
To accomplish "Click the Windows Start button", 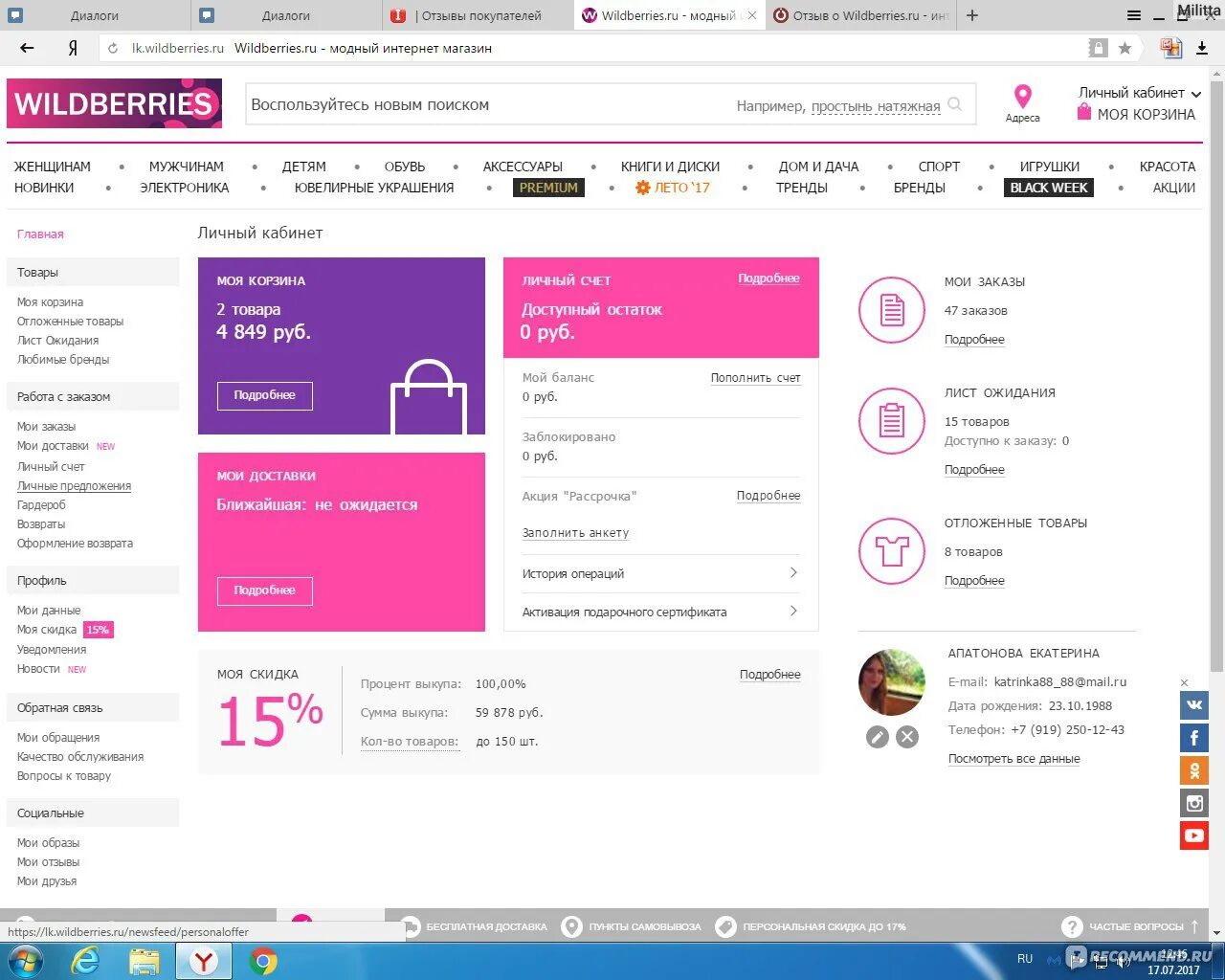I will pyautogui.click(x=26, y=961).
